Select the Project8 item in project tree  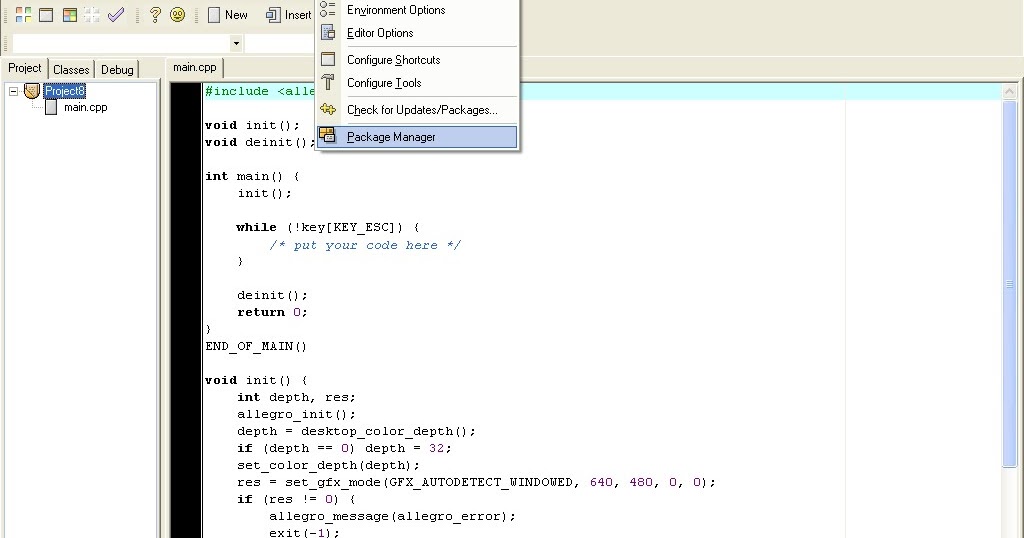(x=65, y=91)
